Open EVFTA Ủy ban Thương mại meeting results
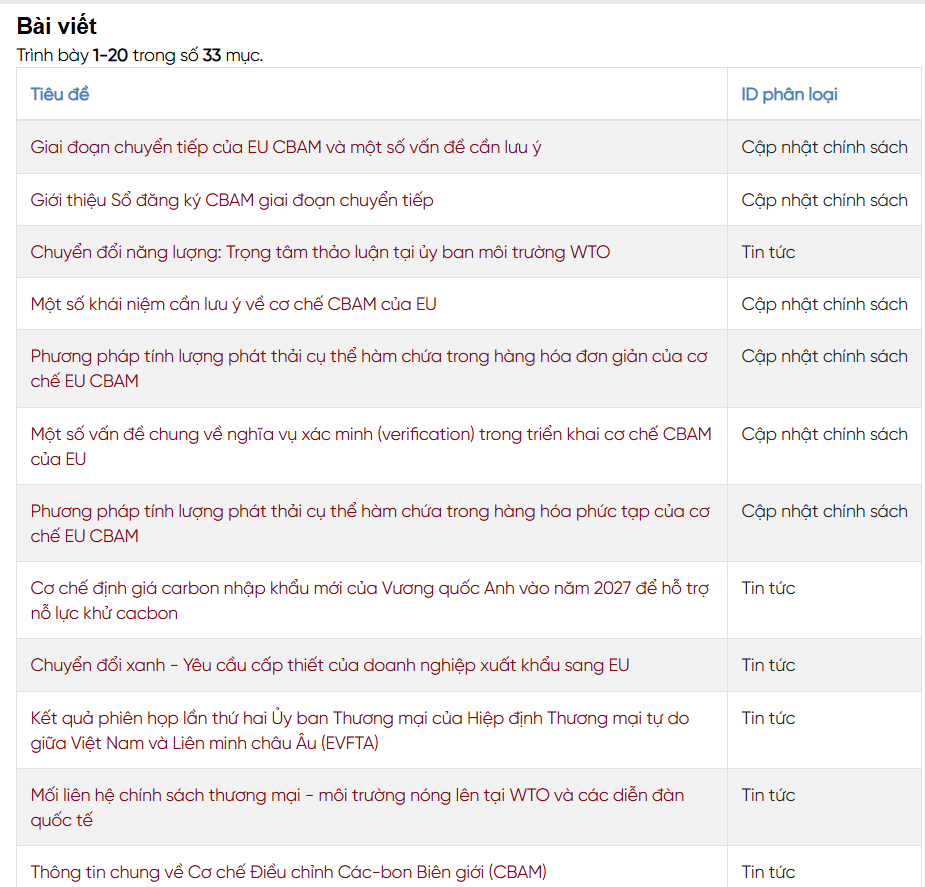Image resolution: width=925 pixels, height=887 pixels. pos(359,730)
